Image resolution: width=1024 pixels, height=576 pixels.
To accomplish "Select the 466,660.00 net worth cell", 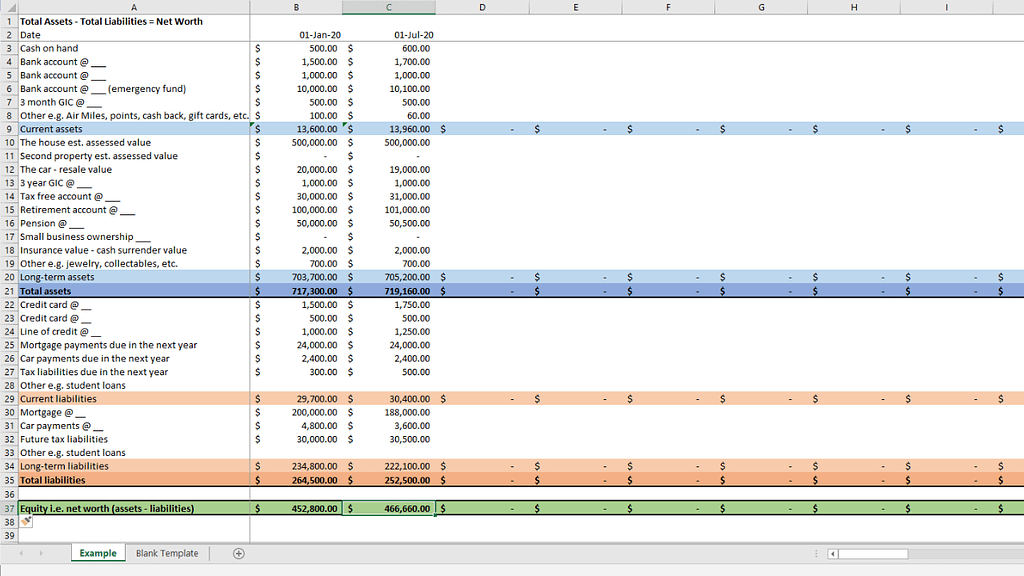I will coord(389,508).
